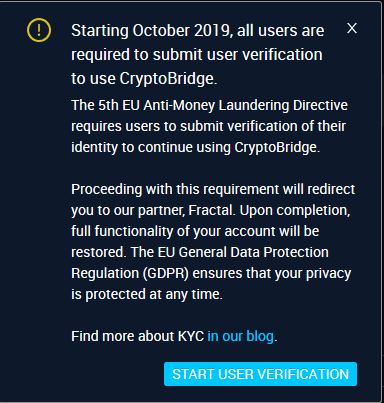Click 'you to our partner' text line
This screenshot has width=384, height=403.
[x=128, y=210]
